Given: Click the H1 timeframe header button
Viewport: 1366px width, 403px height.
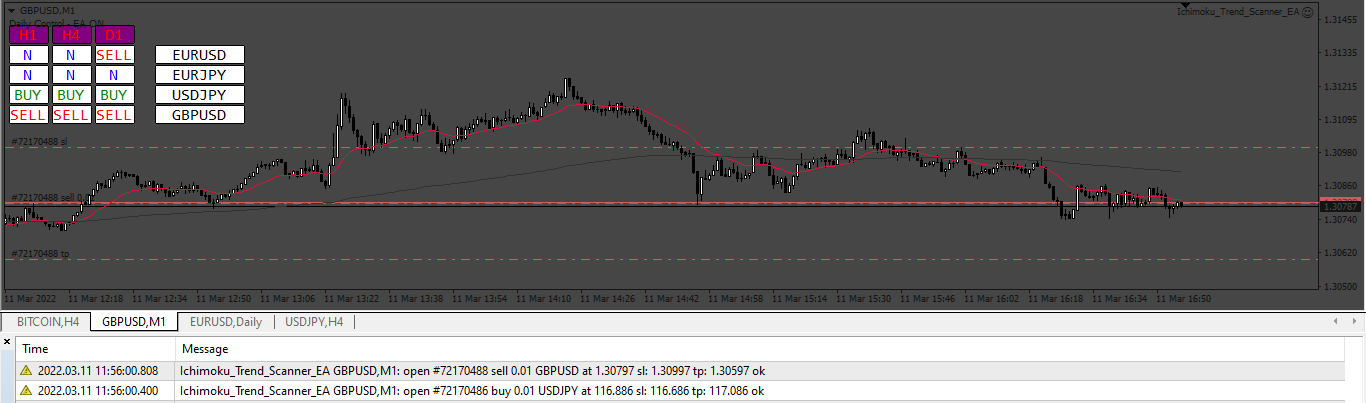Looking at the screenshot, I should click(x=28, y=35).
